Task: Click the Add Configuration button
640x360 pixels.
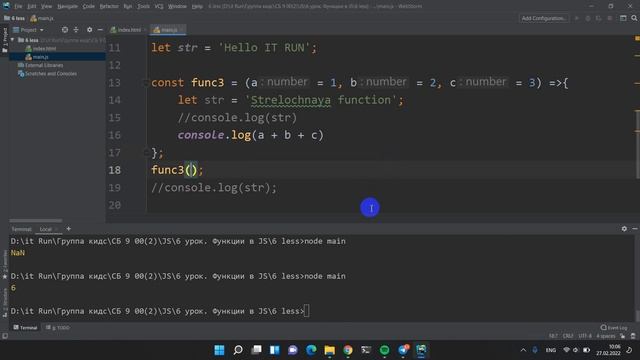Action: point(544,18)
